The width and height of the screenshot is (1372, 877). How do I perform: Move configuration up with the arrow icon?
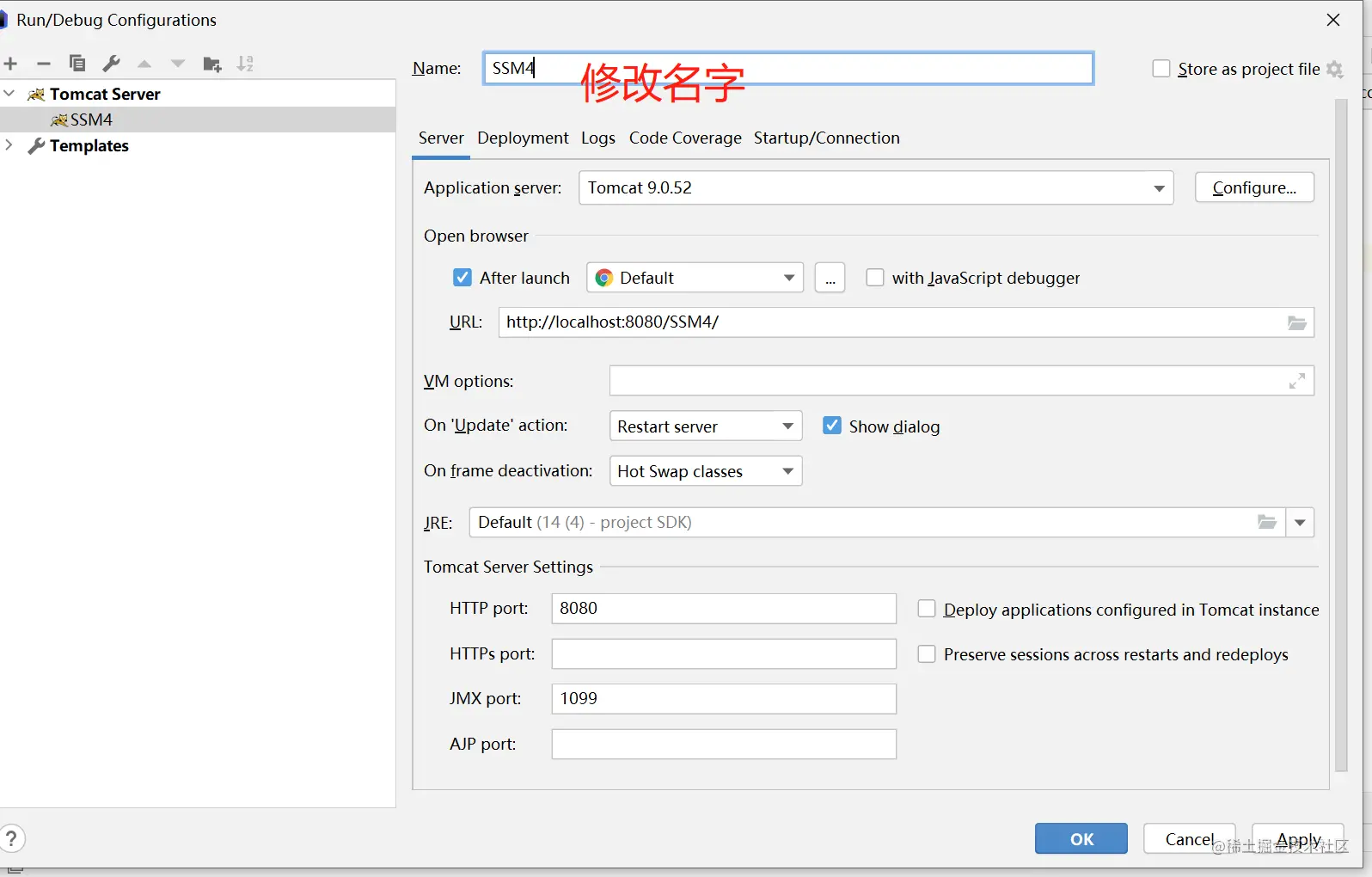[x=144, y=64]
